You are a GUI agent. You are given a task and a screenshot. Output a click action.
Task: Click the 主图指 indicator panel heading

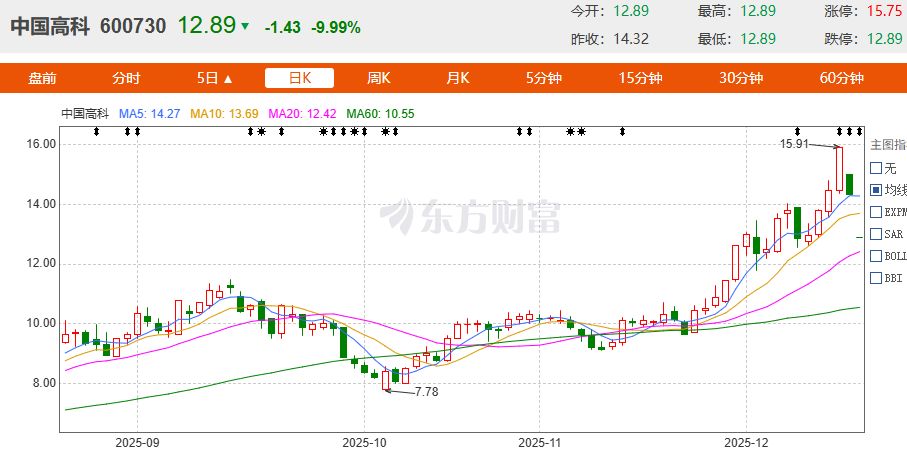tap(888, 145)
